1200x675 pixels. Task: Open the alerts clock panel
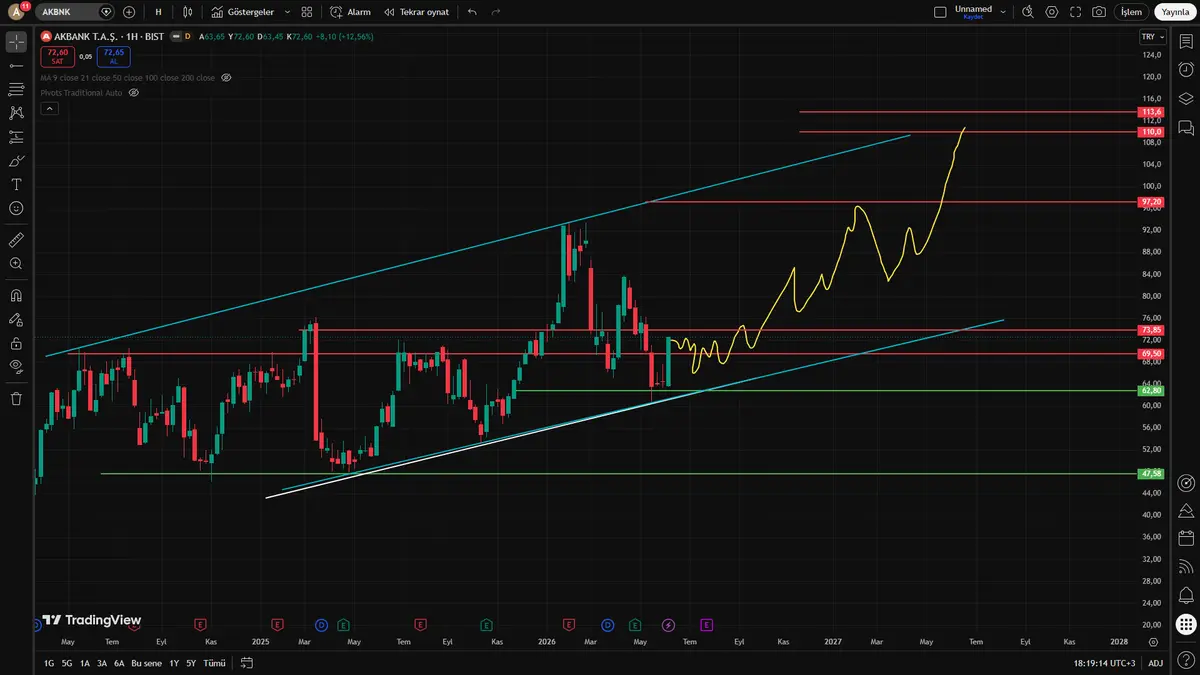coord(1185,70)
